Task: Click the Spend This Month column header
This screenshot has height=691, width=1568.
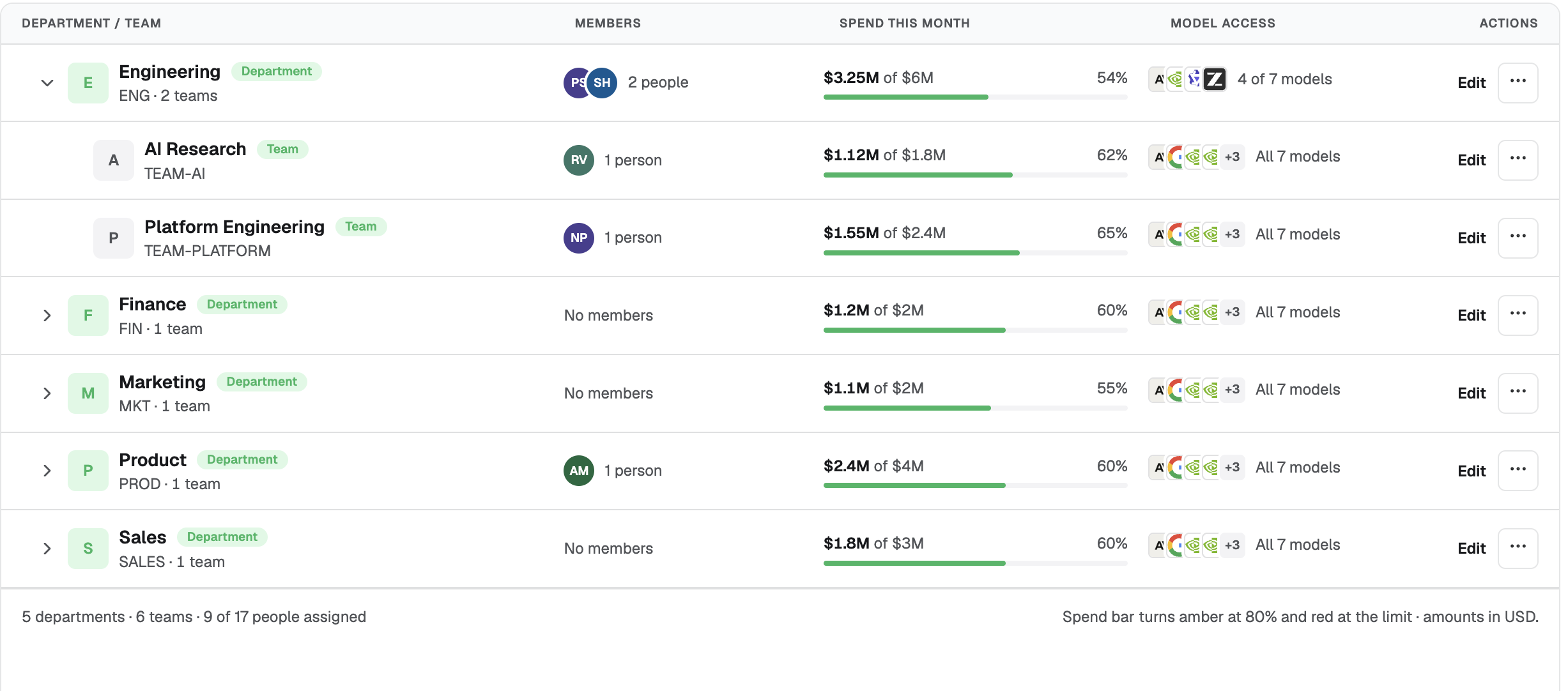Action: 904,23
